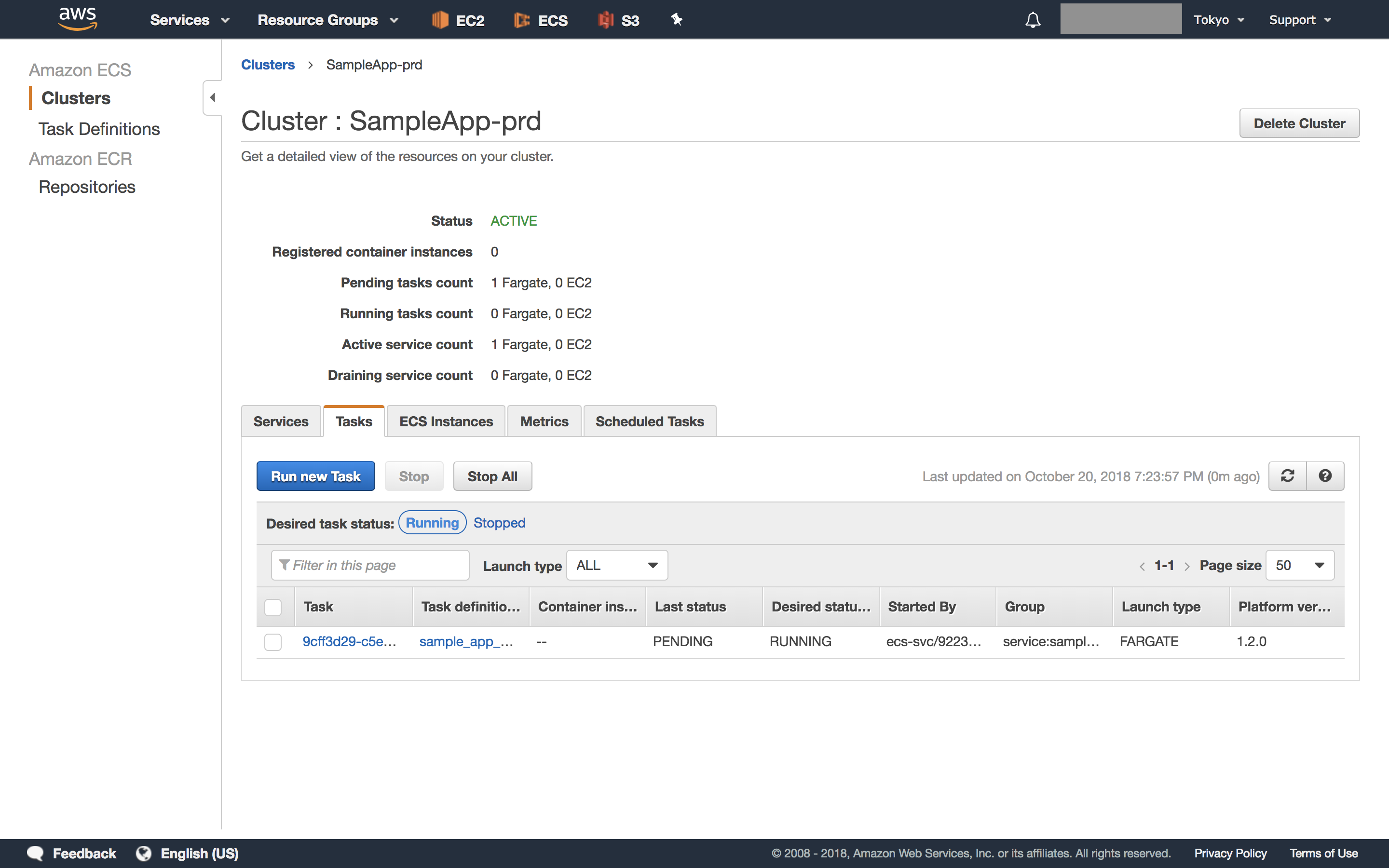This screenshot has height=868, width=1389.
Task: Switch desired task status to Stopped
Action: click(499, 522)
